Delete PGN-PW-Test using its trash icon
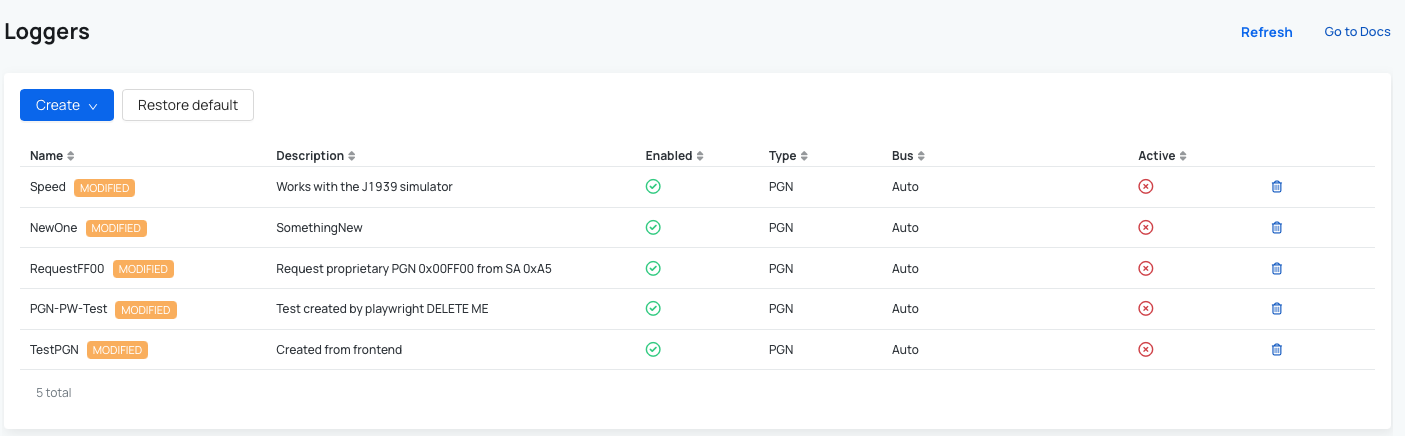The height and width of the screenshot is (436, 1405). tap(1276, 309)
